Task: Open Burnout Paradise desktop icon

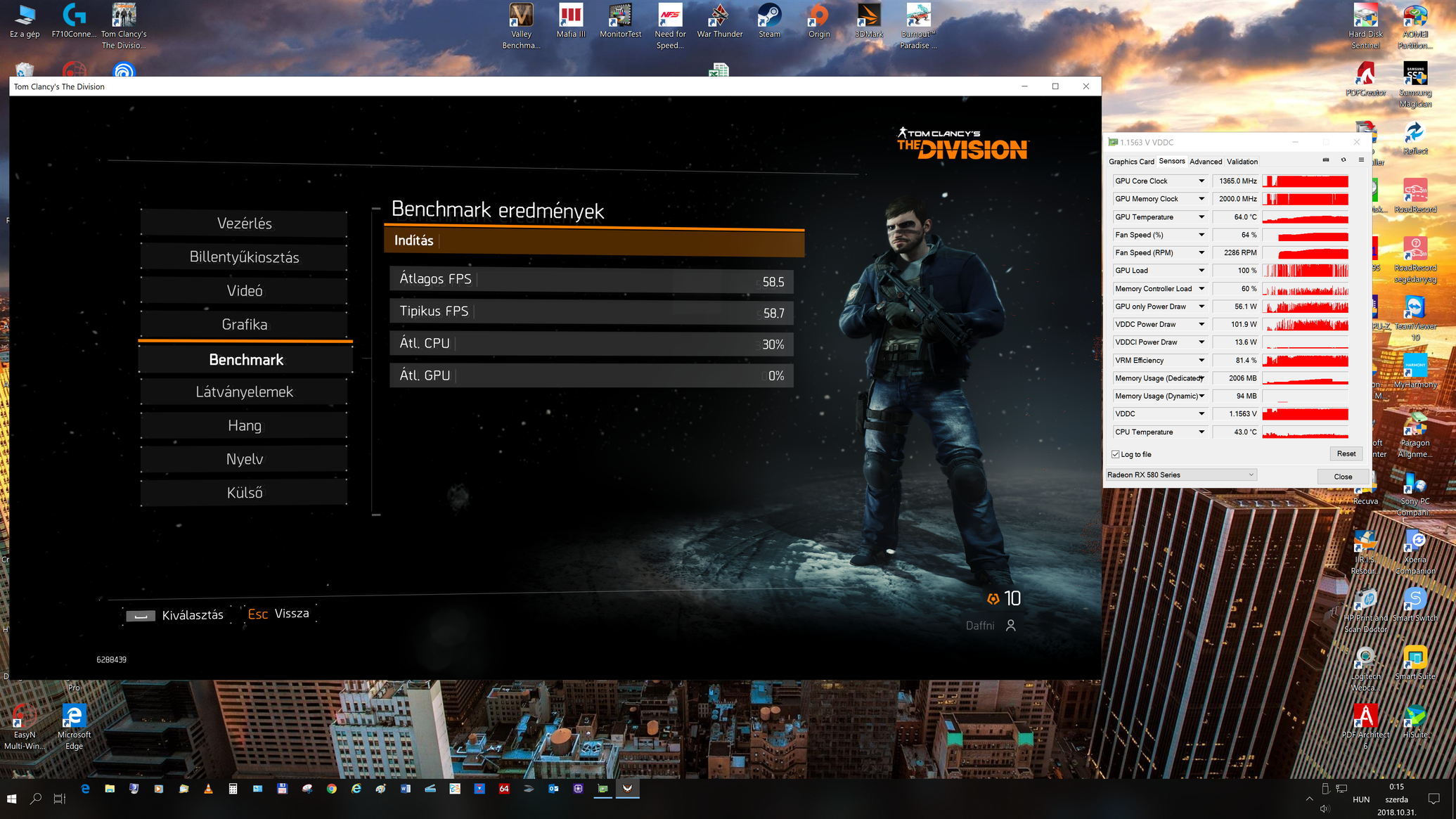Action: click(918, 26)
